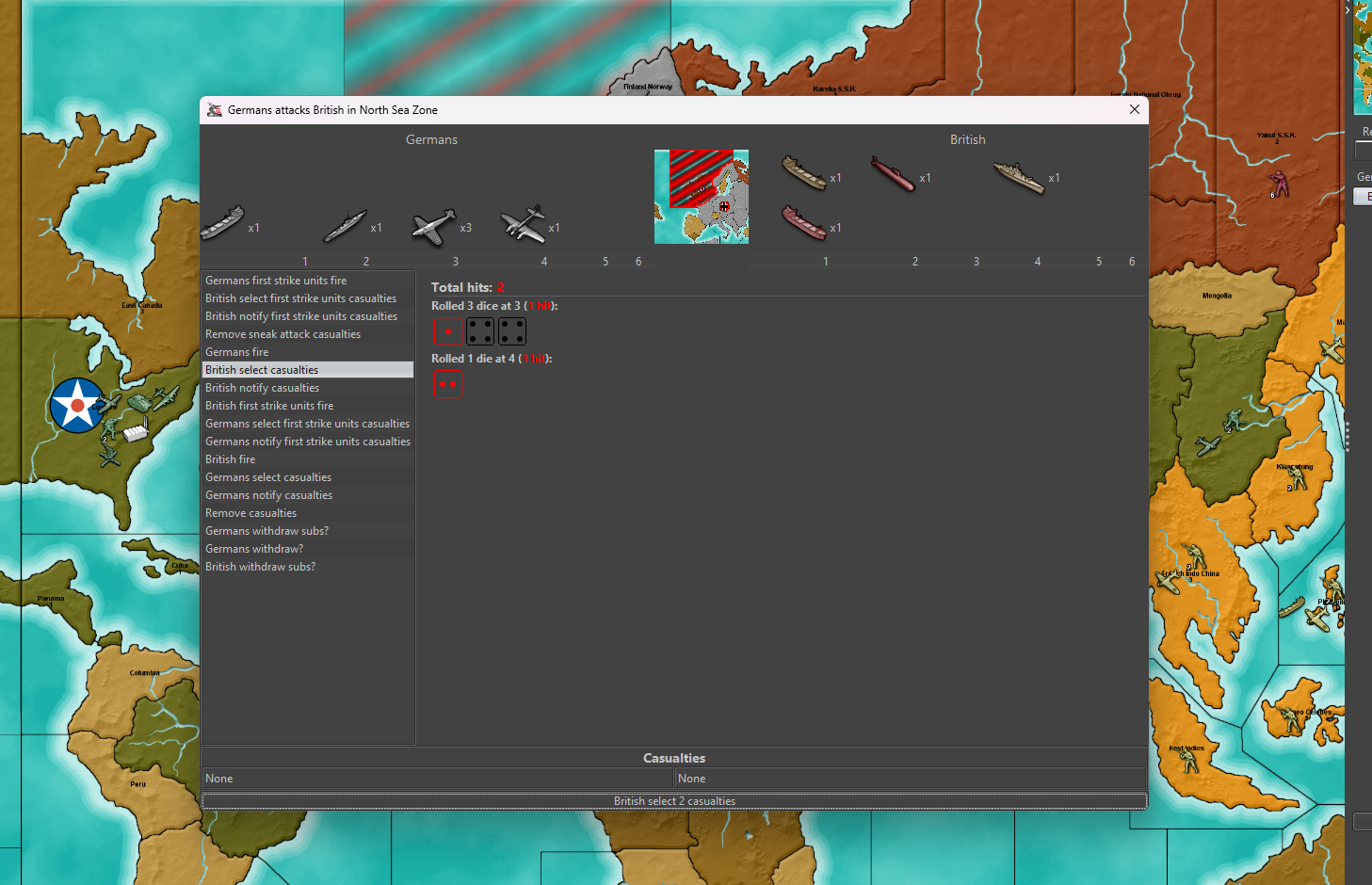Screen dimensions: 1372x885
Task: Select the 'British fire' step
Action: pyautogui.click(x=308, y=459)
